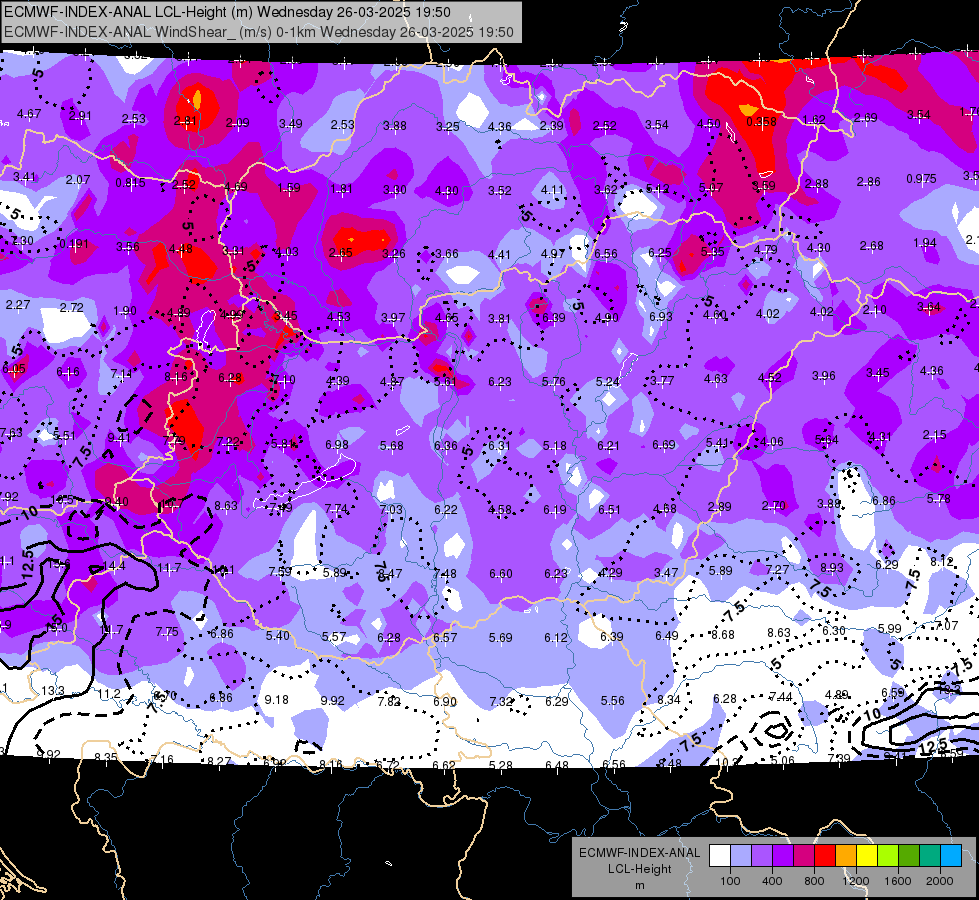
Task: Click the grid value 6.98
Action: pyautogui.click(x=337, y=445)
